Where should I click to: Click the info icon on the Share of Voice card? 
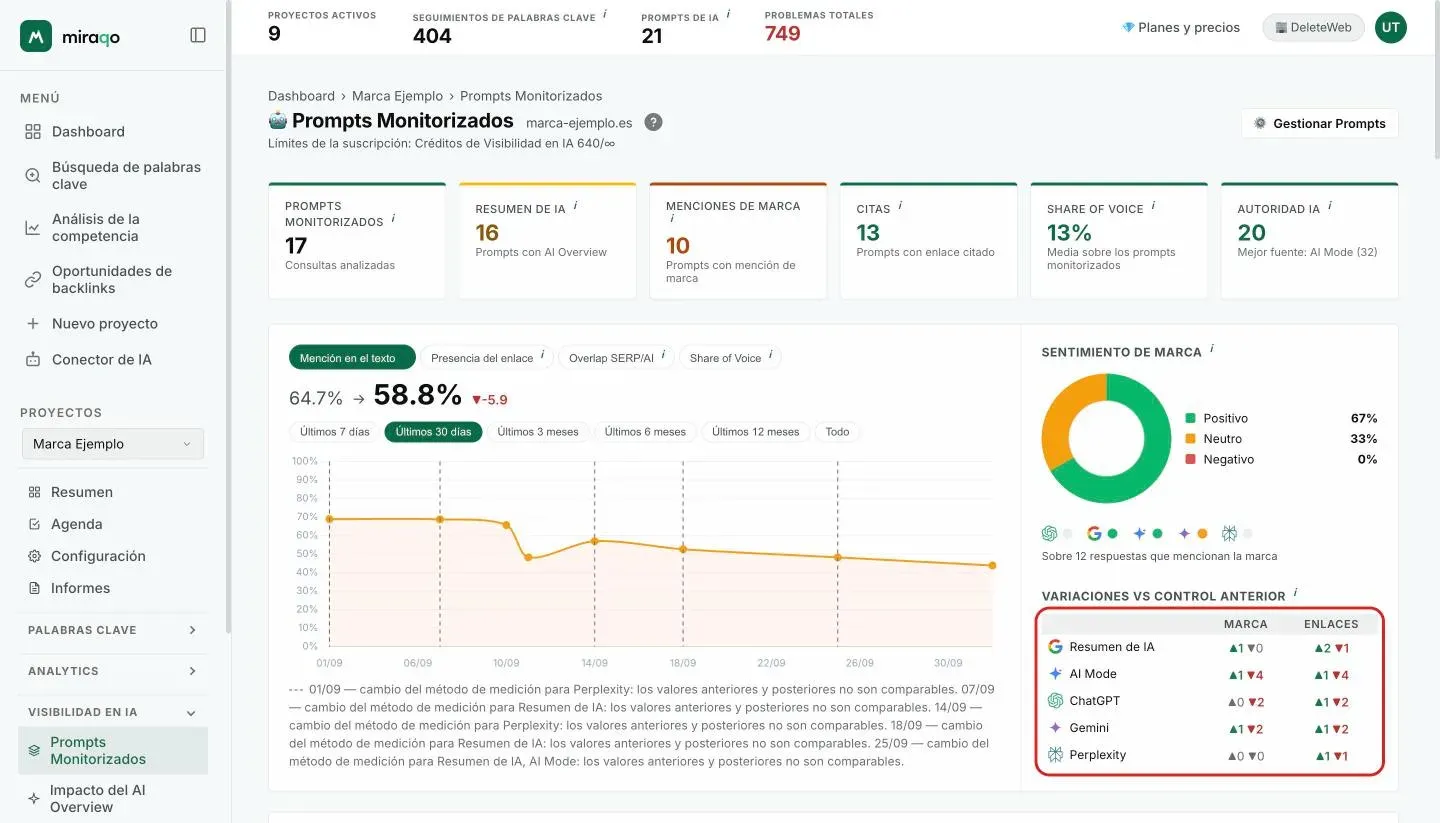point(1153,206)
